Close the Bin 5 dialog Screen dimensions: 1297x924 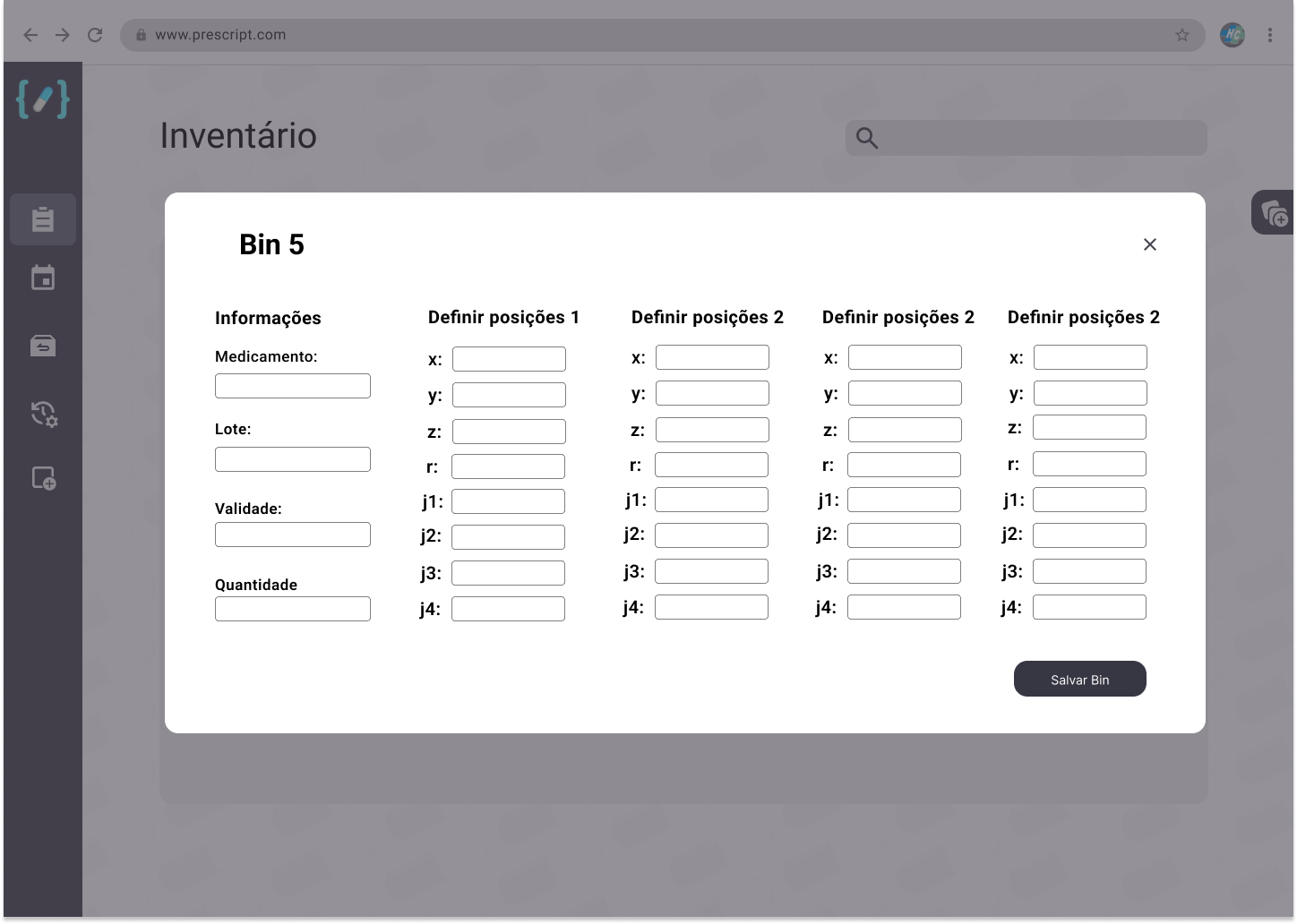(x=1150, y=244)
